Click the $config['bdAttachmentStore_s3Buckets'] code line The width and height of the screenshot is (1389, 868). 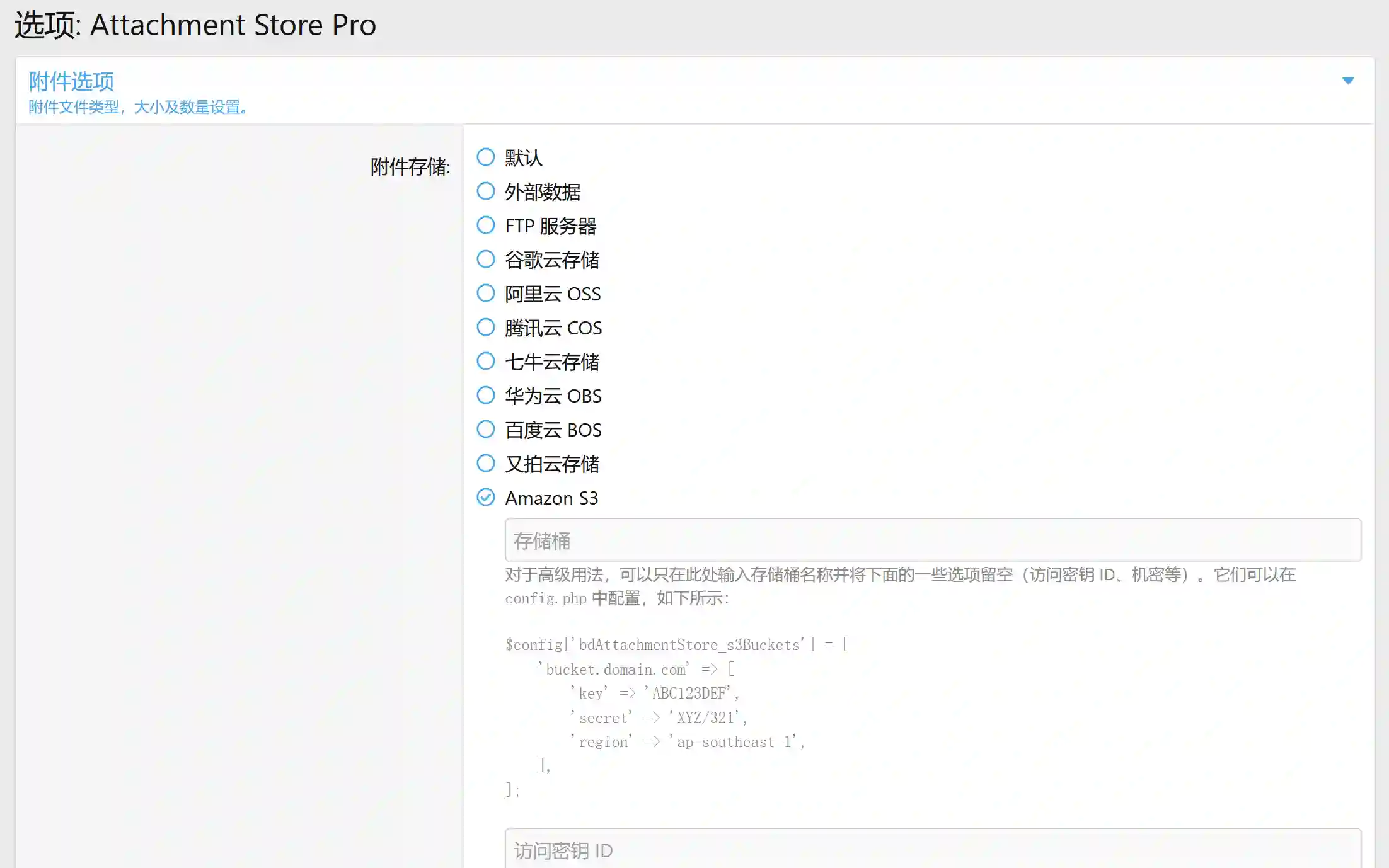[677, 644]
